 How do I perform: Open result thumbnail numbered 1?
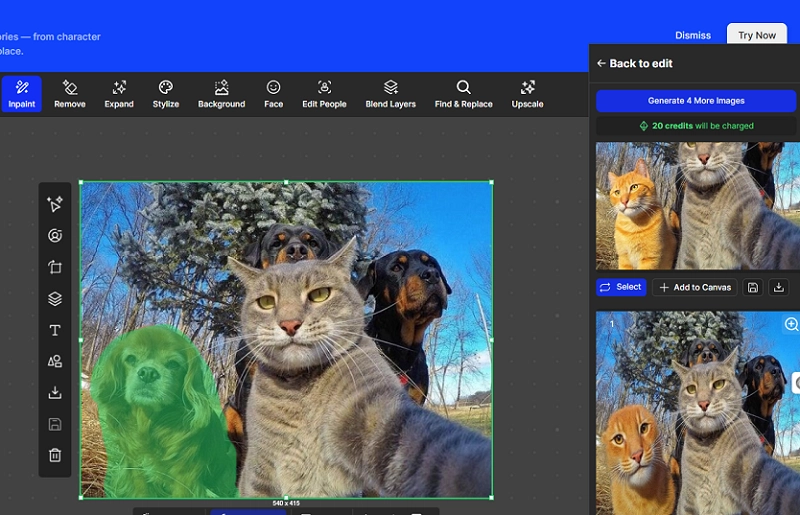697,413
